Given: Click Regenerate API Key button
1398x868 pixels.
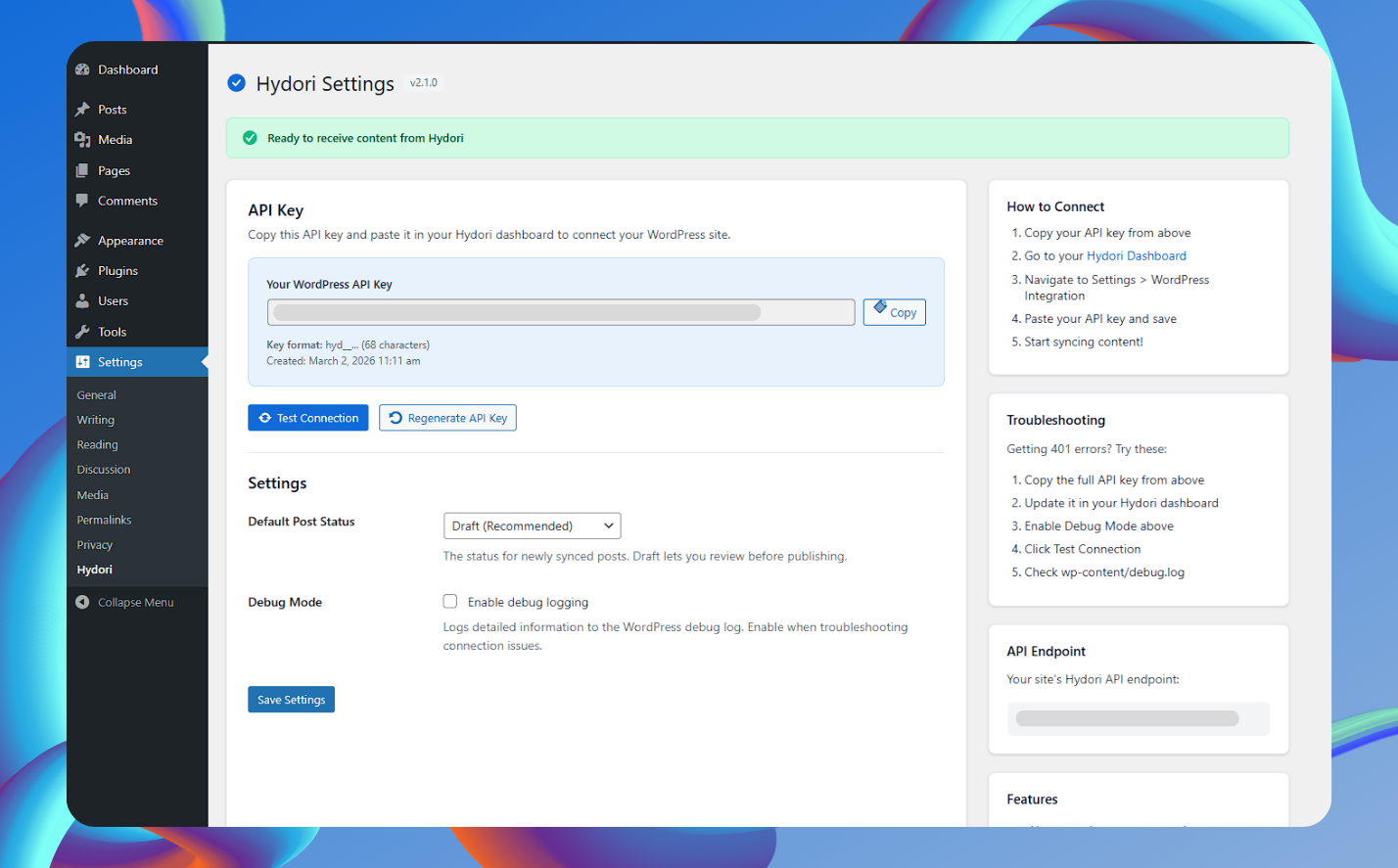Looking at the screenshot, I should pyautogui.click(x=447, y=418).
